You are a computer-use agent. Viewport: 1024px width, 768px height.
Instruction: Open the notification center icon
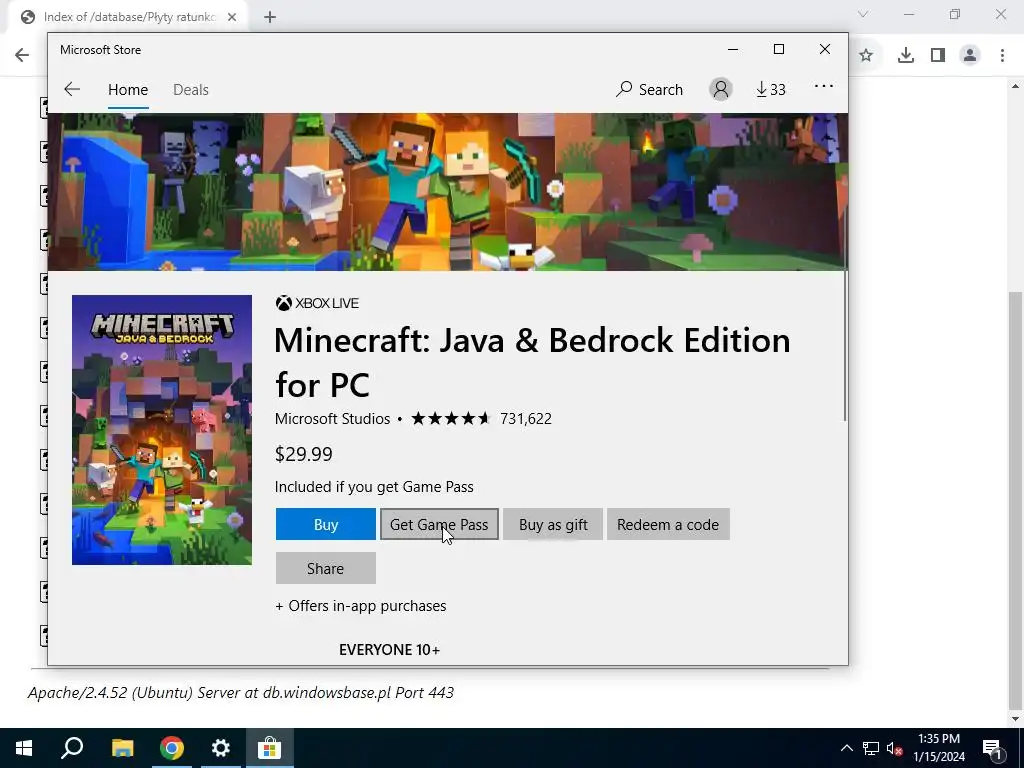993,748
